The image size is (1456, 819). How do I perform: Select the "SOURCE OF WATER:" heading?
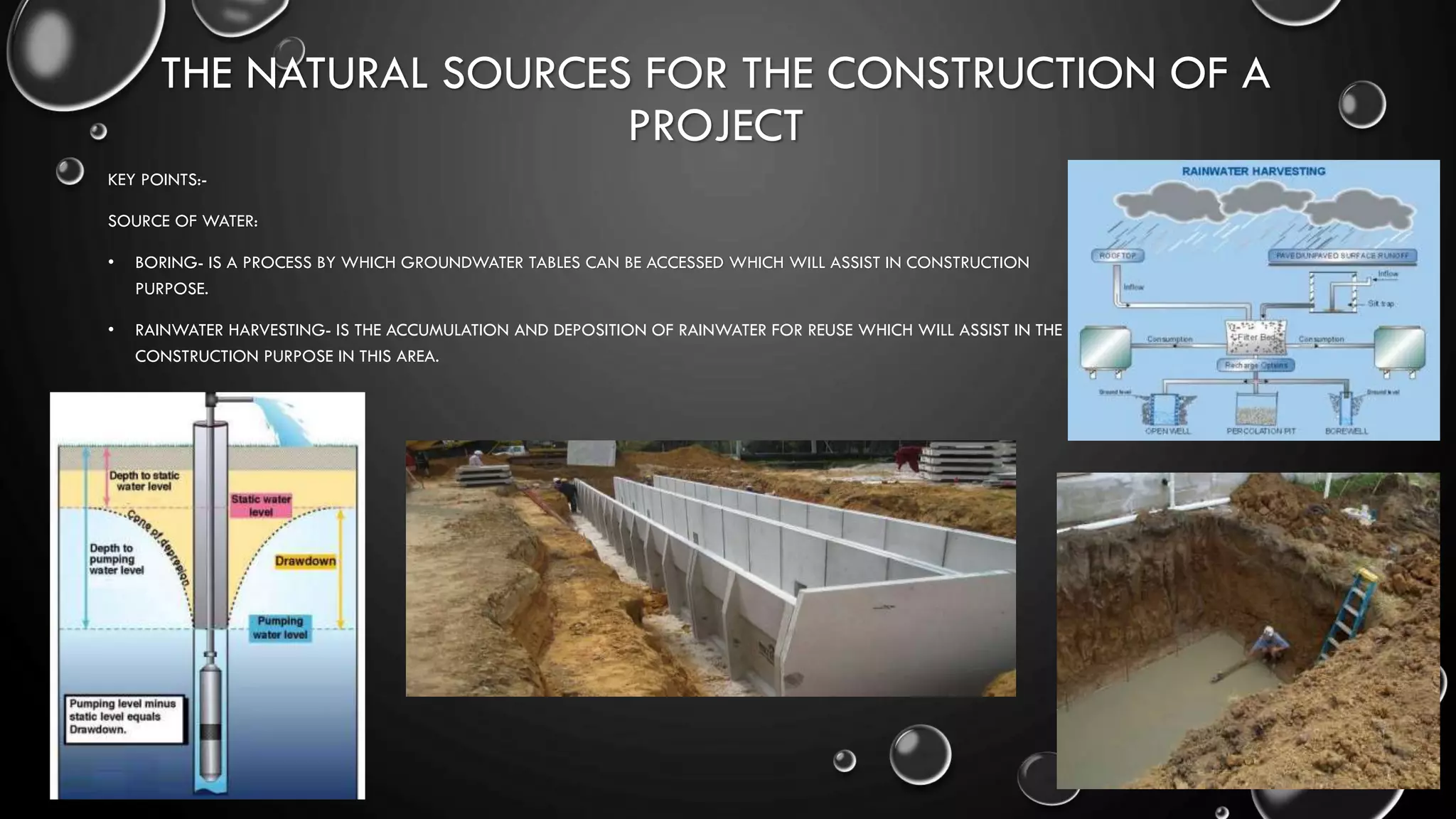[183, 221]
